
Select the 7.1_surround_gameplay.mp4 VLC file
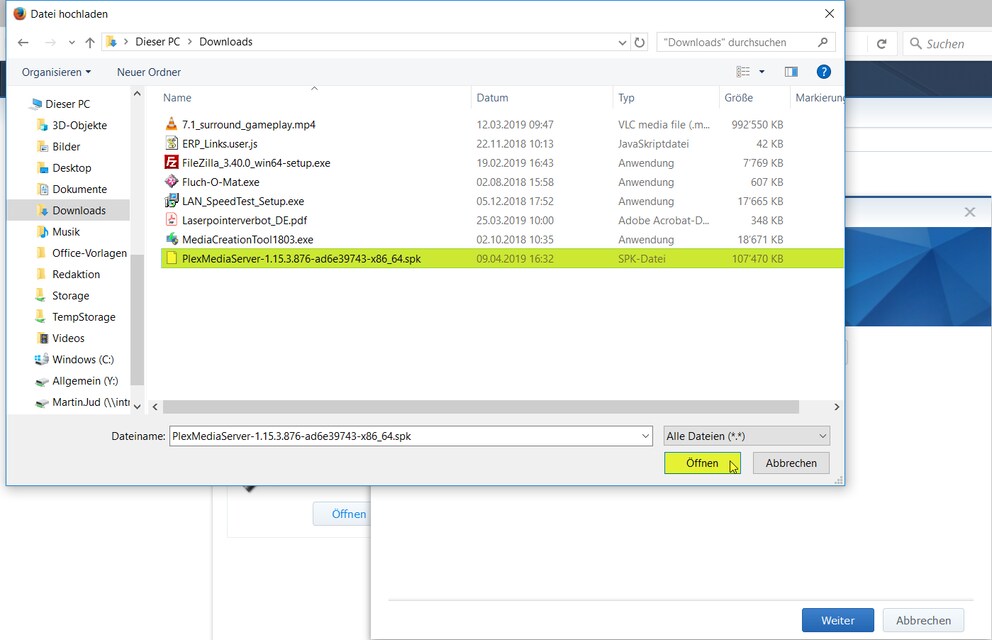(x=248, y=125)
